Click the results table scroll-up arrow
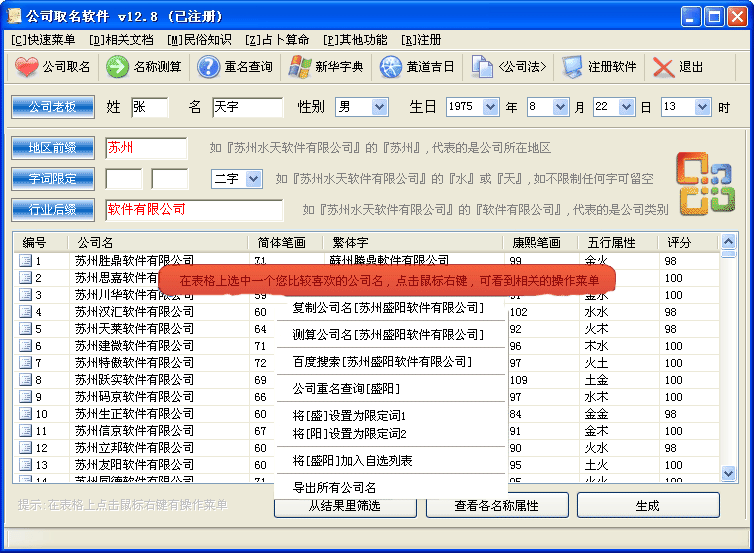Image resolution: width=754 pixels, height=553 pixels. pyautogui.click(x=729, y=241)
